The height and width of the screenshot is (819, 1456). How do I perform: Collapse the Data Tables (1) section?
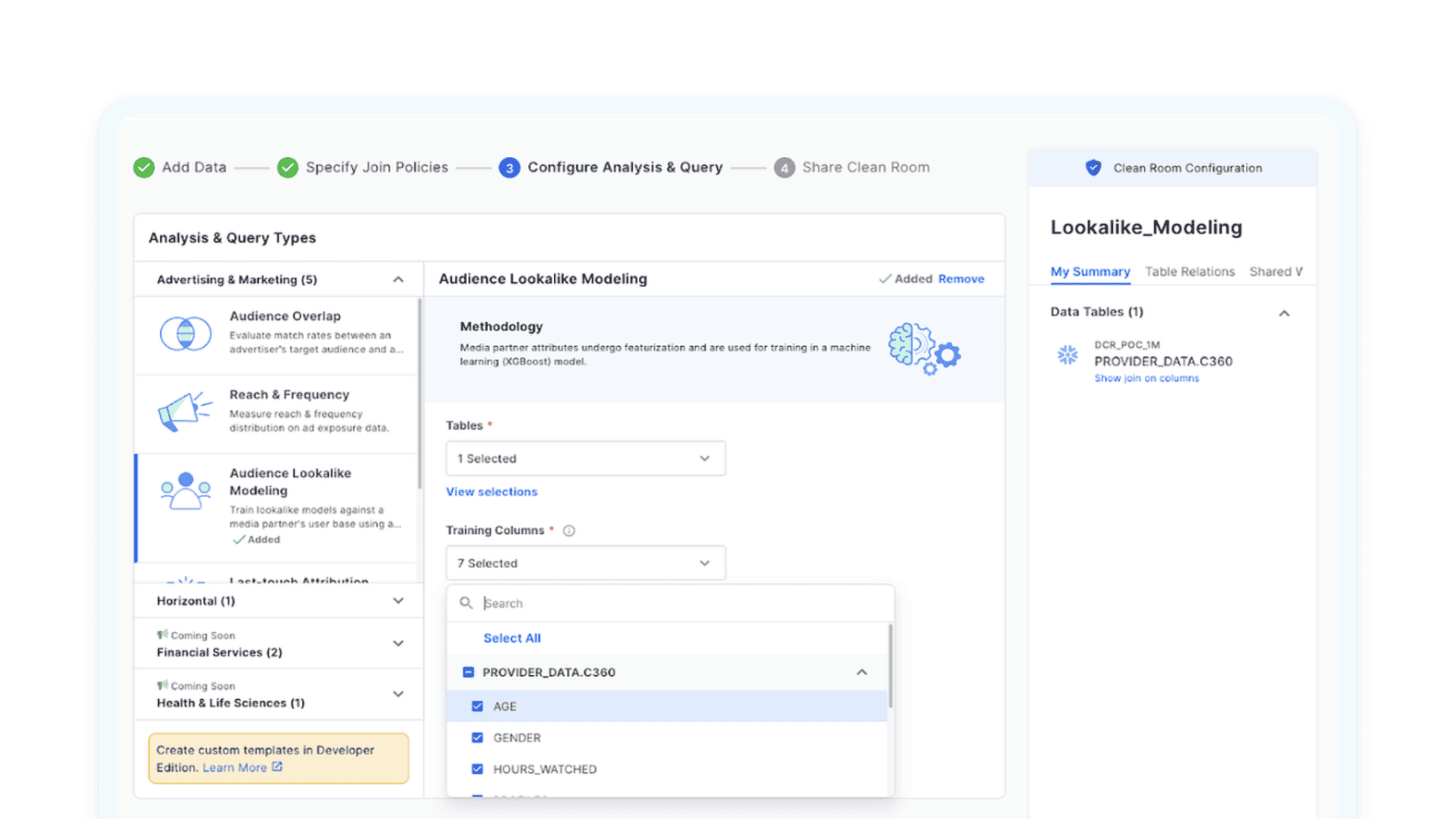[1283, 313]
